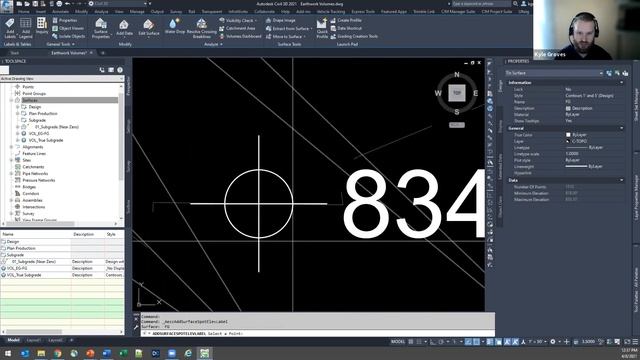Click the Layer C-TOPO color swatch
Screen dimensions: 640x360
click(x=568, y=141)
